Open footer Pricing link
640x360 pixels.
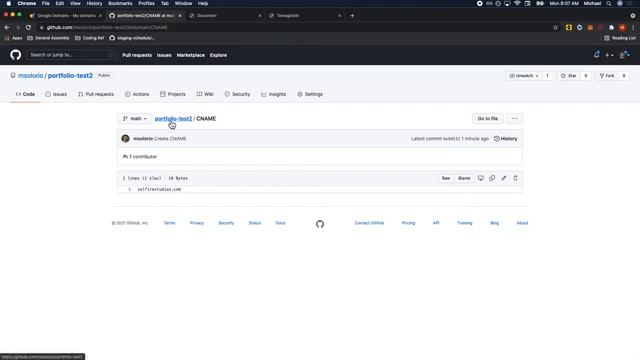[x=408, y=223]
